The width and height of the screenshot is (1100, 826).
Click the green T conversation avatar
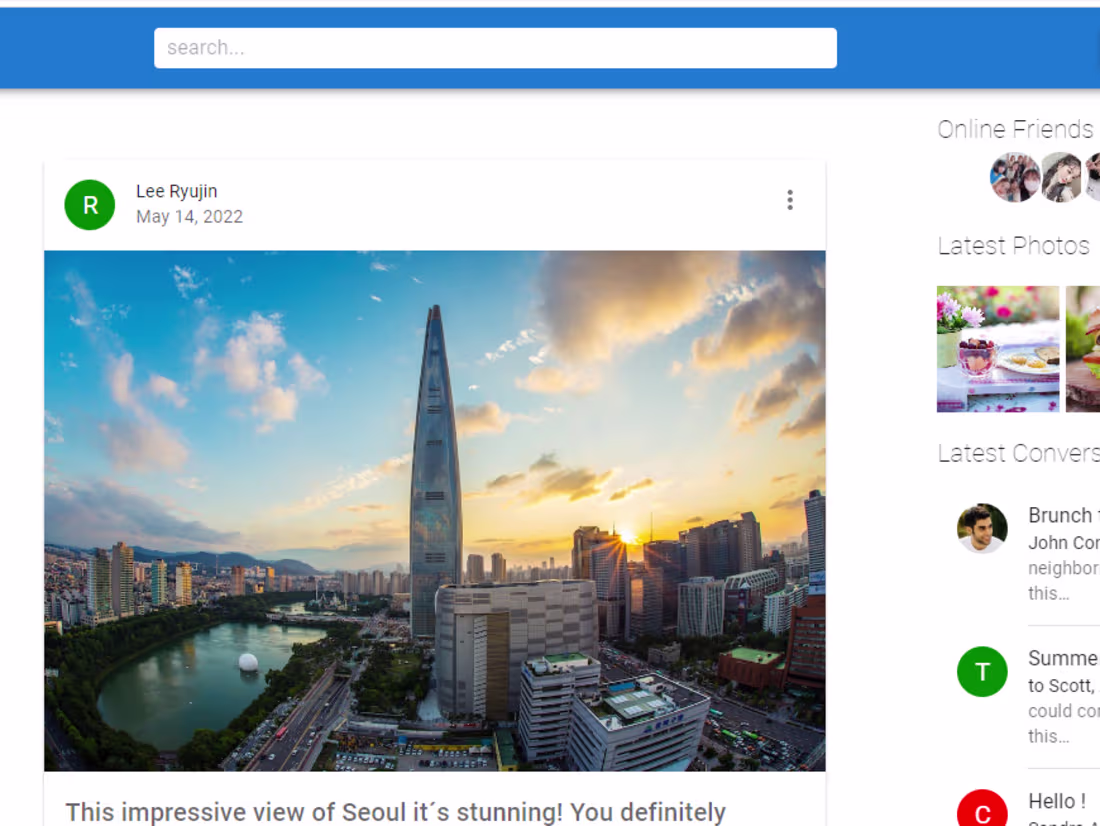point(982,672)
